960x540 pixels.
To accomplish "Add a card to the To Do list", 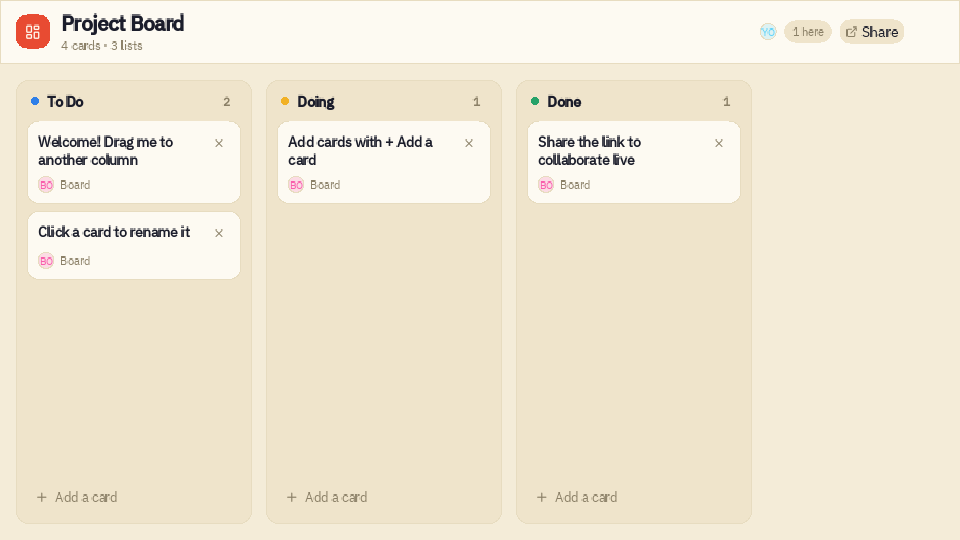I will [77, 497].
